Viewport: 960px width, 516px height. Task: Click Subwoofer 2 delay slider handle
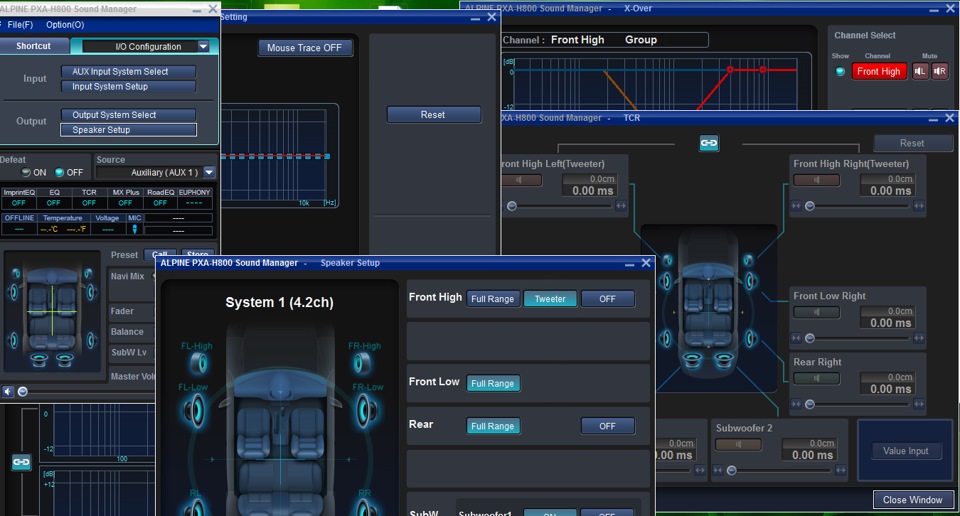click(x=732, y=470)
